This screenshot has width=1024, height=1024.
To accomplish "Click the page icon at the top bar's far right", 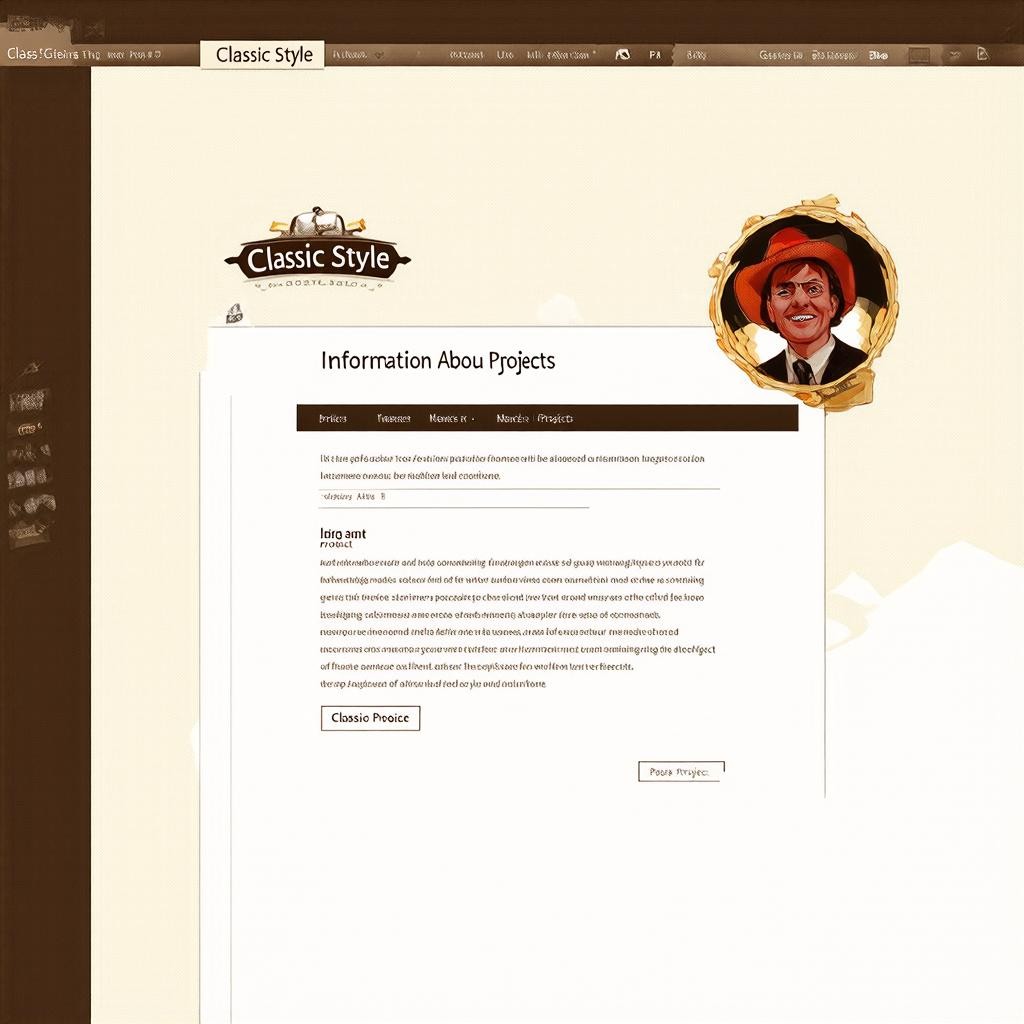I will tap(983, 55).
